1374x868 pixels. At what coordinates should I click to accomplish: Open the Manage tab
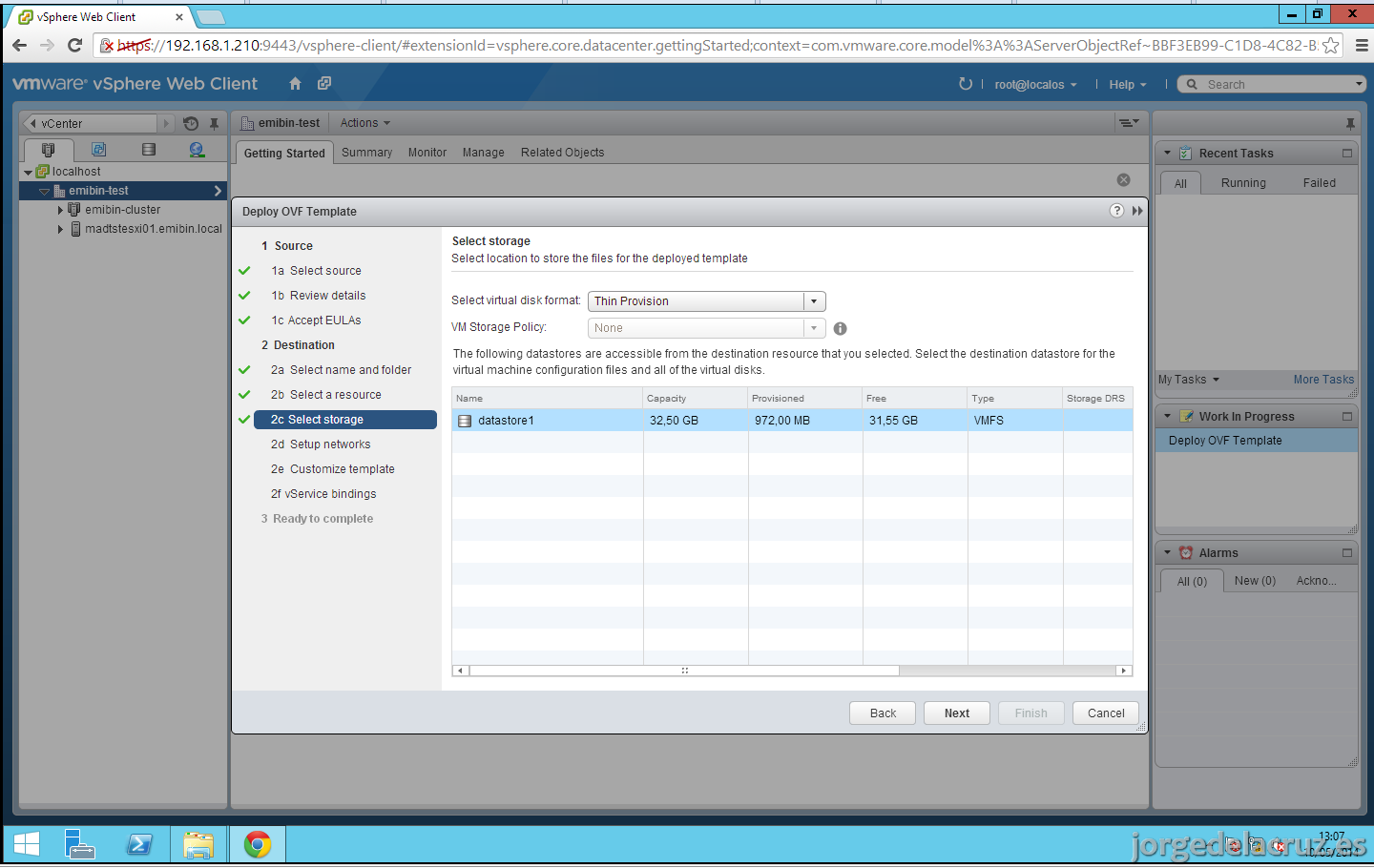point(484,153)
